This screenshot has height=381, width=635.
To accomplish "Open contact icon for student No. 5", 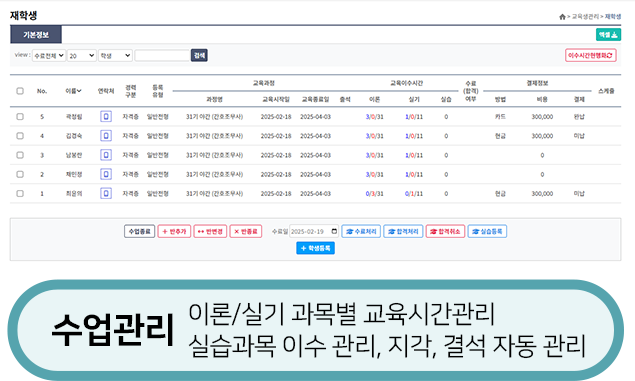I will [106, 117].
